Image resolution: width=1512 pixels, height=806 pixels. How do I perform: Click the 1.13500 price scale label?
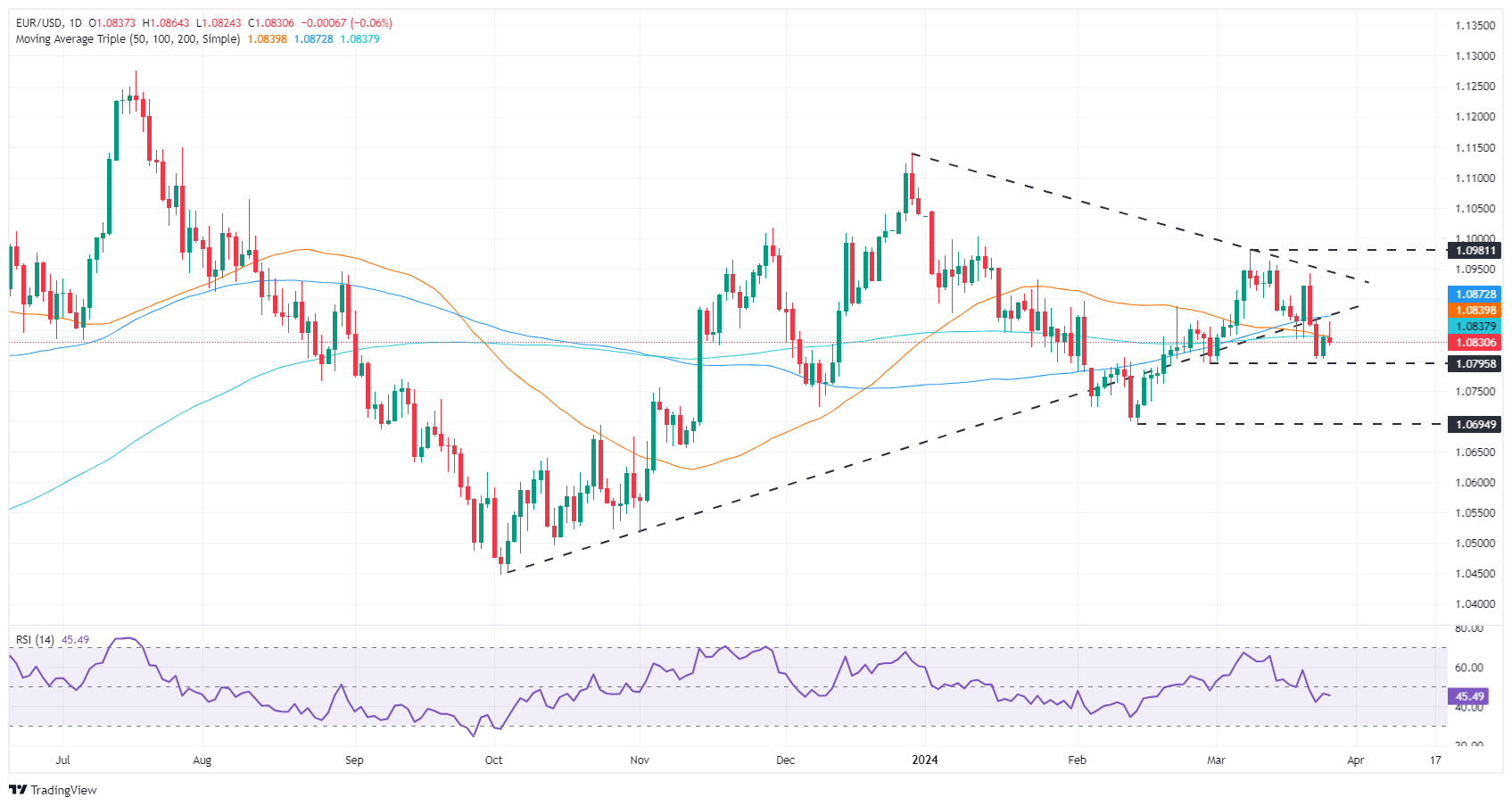[x=1475, y=26]
